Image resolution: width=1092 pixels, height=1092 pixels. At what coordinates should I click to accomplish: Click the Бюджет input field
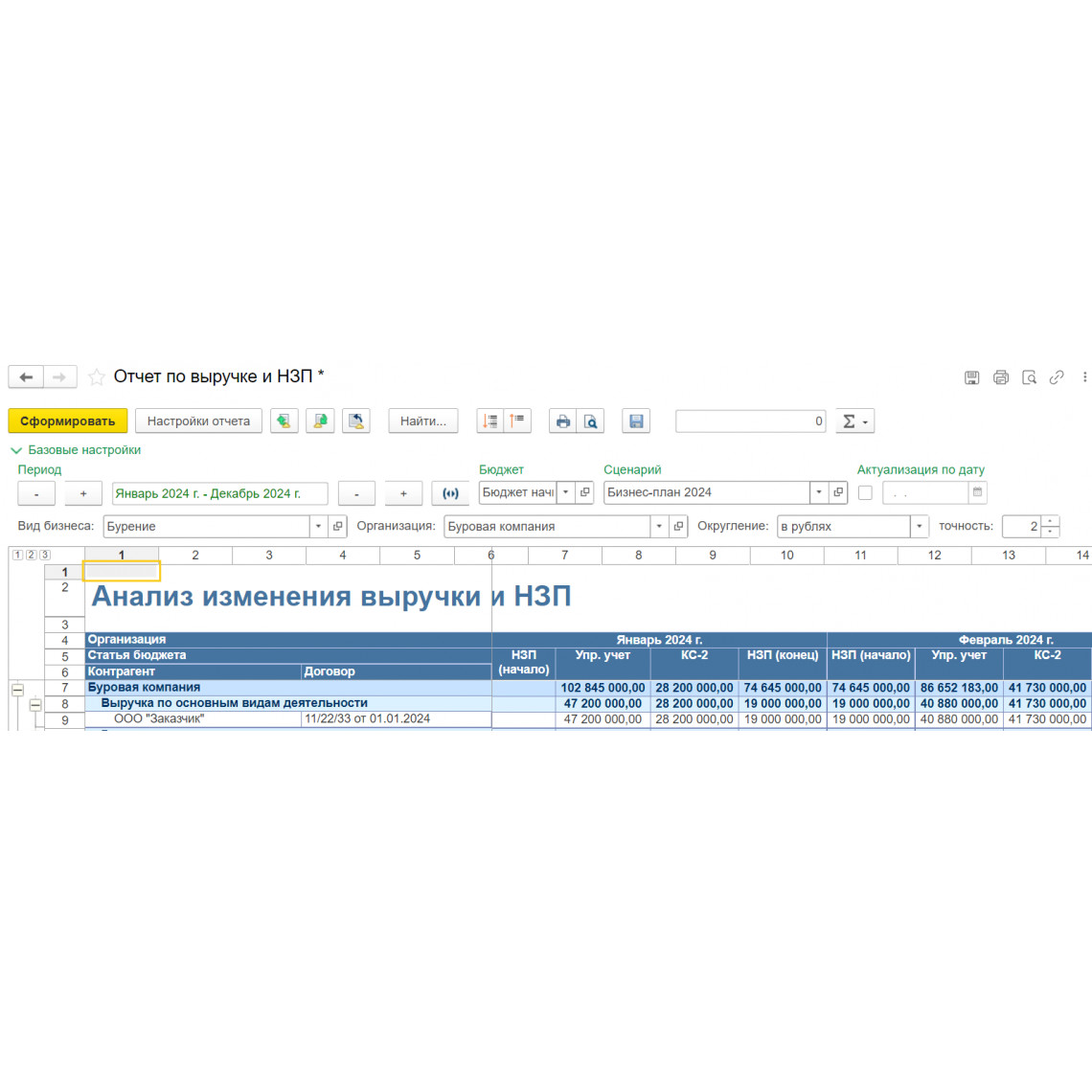(517, 492)
